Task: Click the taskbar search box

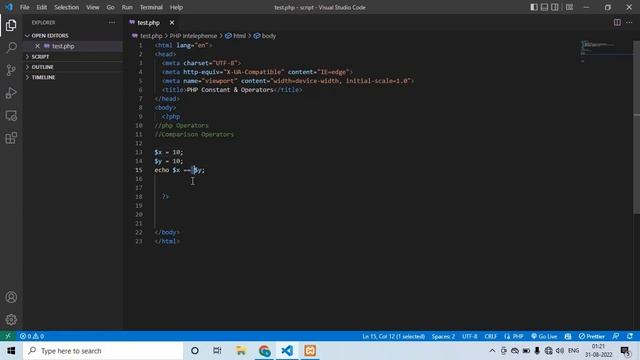Action: (103, 351)
